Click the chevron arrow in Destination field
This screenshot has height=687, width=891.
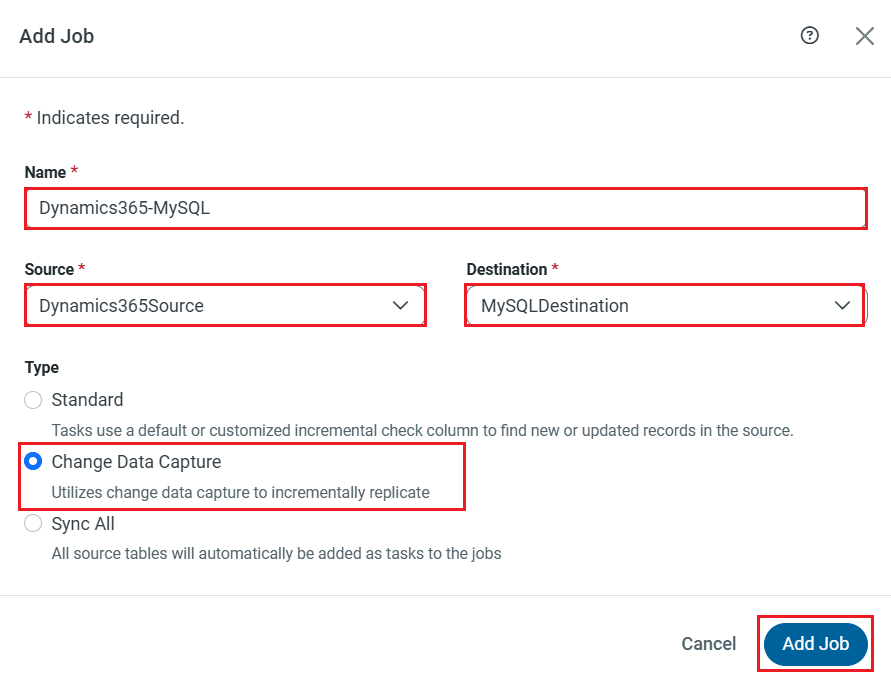pyautogui.click(x=842, y=305)
